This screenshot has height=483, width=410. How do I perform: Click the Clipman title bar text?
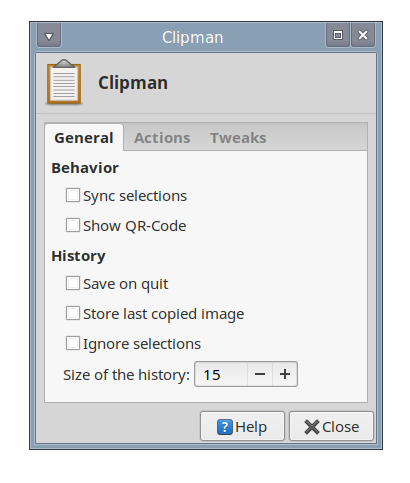coord(193,37)
